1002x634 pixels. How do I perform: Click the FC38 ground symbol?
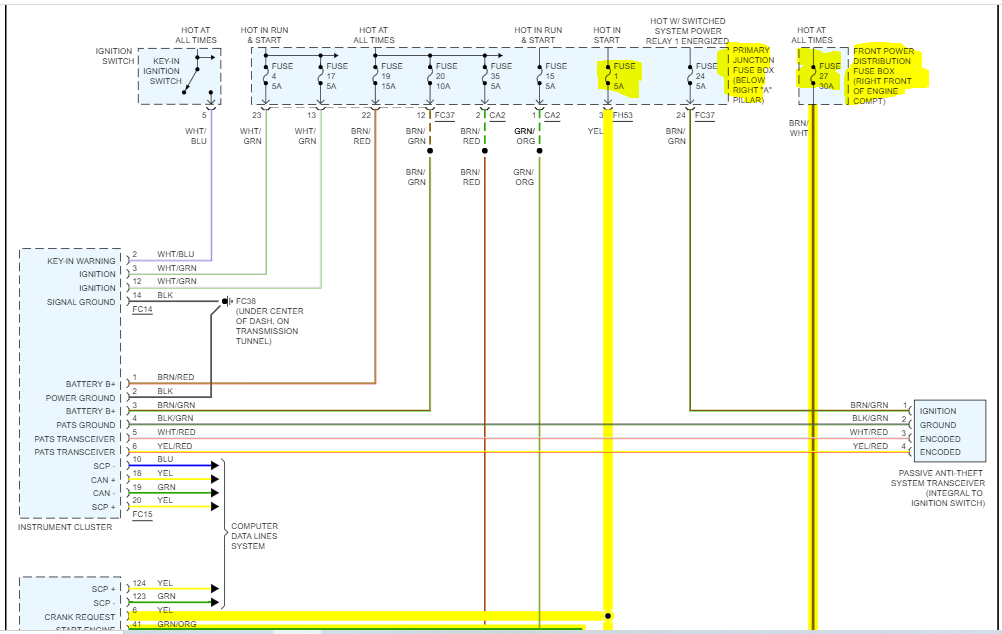[x=227, y=301]
